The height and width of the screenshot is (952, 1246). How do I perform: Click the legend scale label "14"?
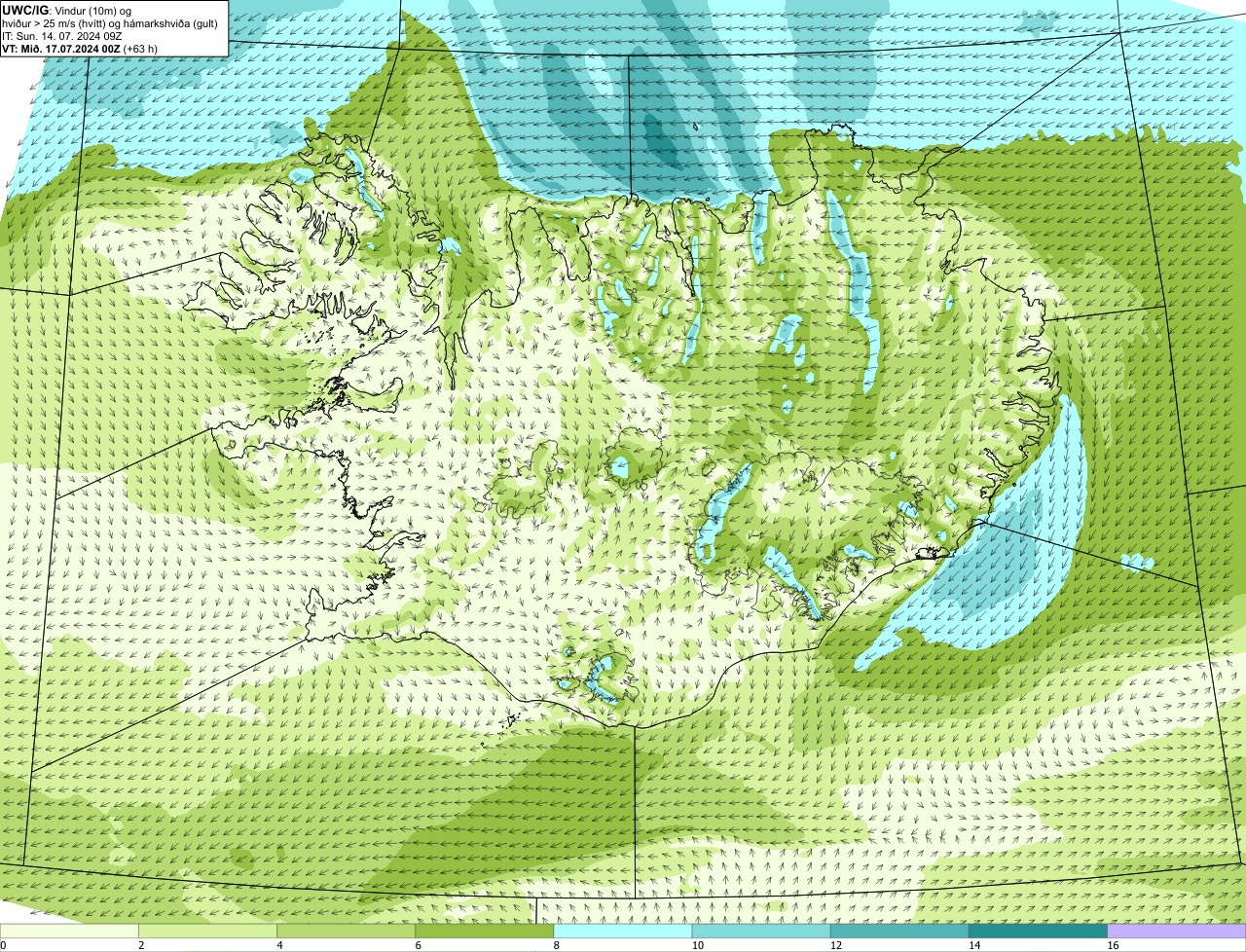pyautogui.click(x=974, y=945)
